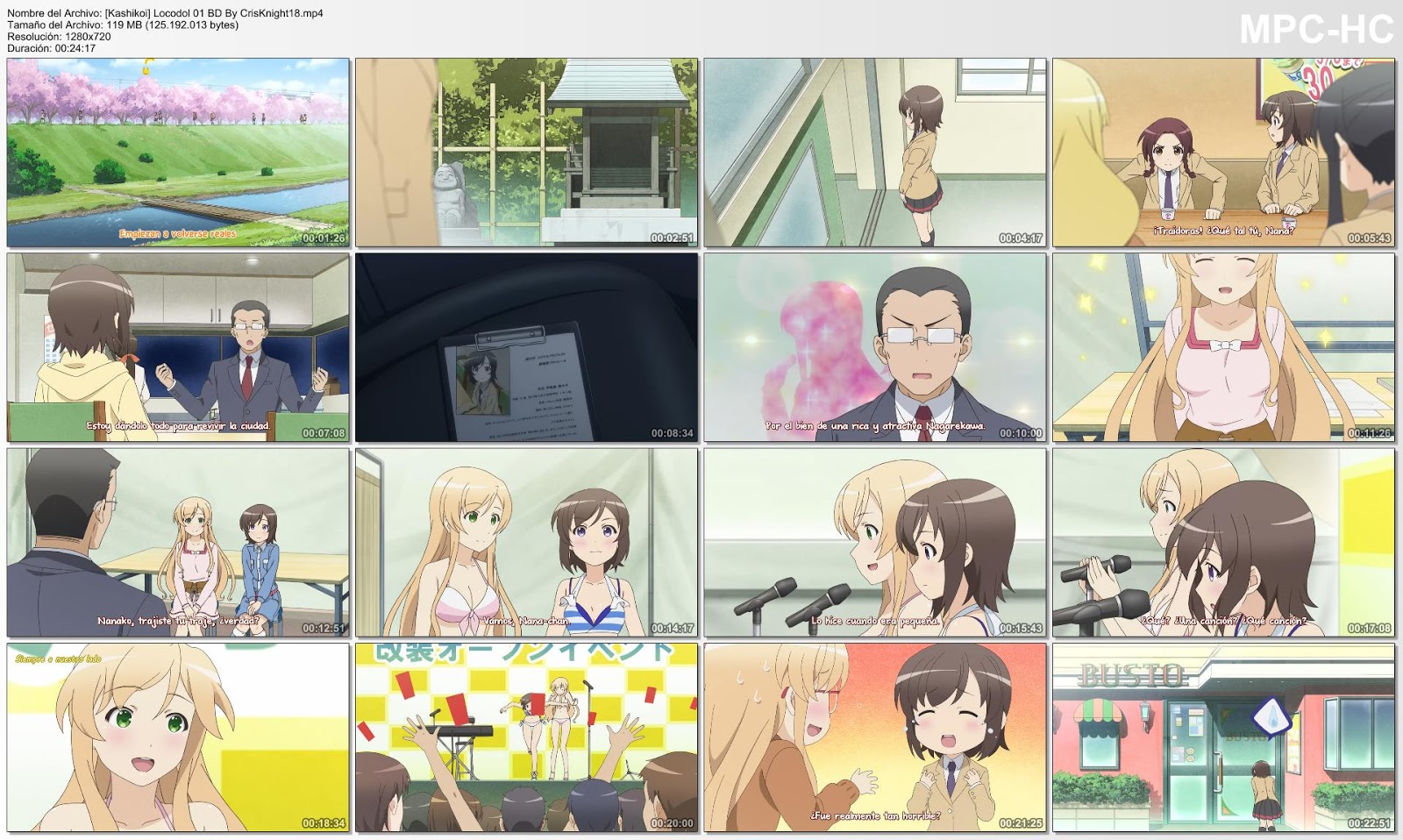The image size is (1403, 840).
Task: Open the dark clipboard thumbnail at 00:08:34
Action: pos(527,348)
